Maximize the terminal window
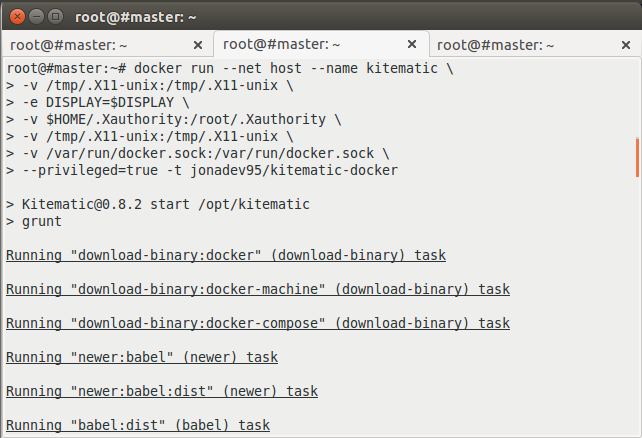 pyautogui.click(x=55, y=16)
